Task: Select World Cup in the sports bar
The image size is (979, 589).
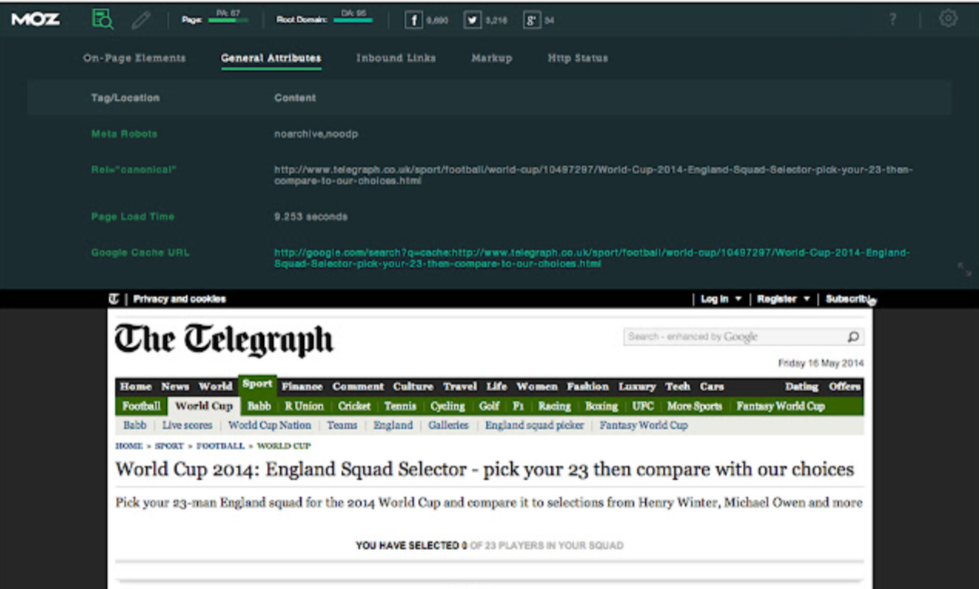Action: click(x=204, y=406)
